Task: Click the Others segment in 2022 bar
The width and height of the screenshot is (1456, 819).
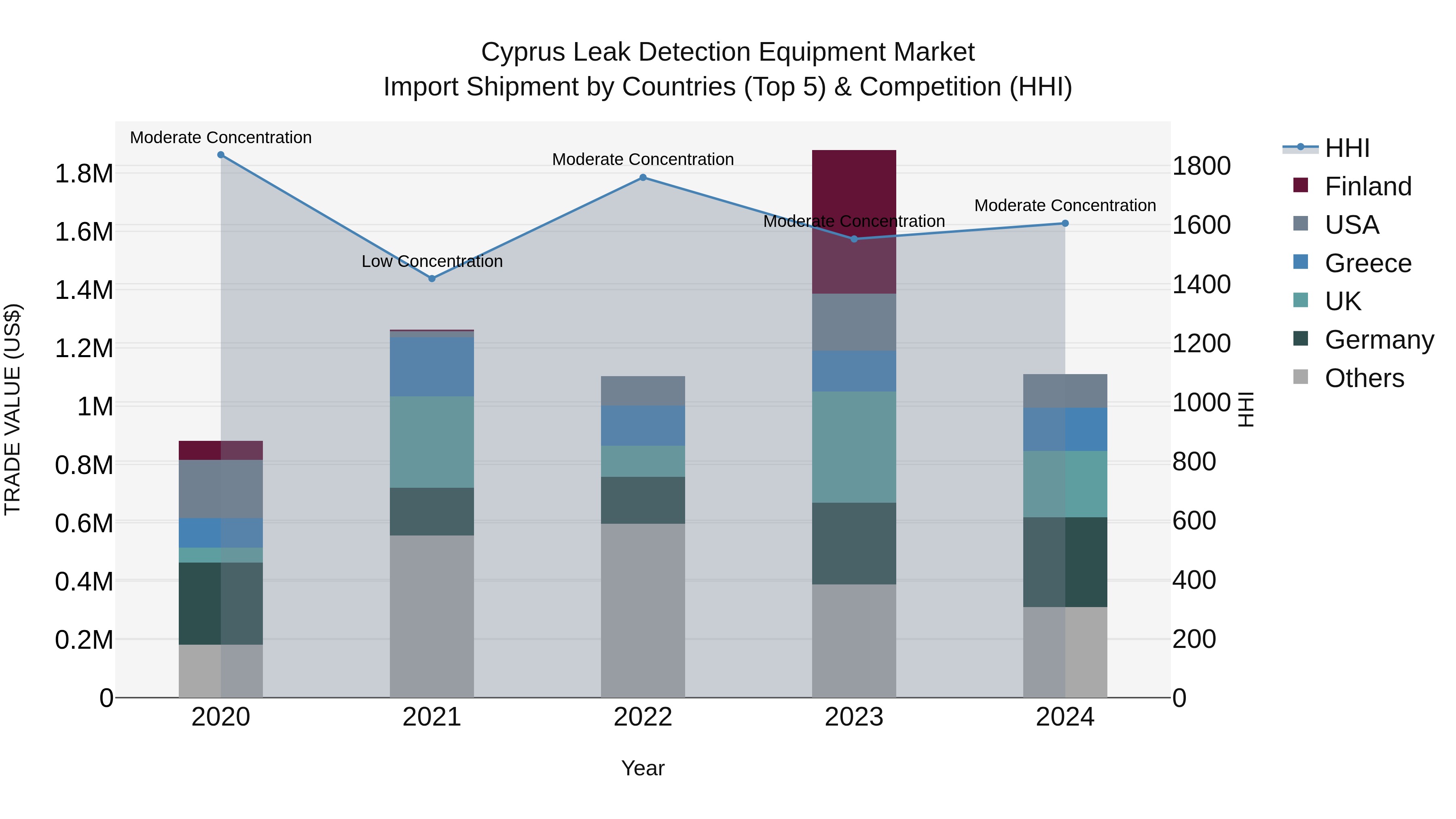Action: point(643,610)
